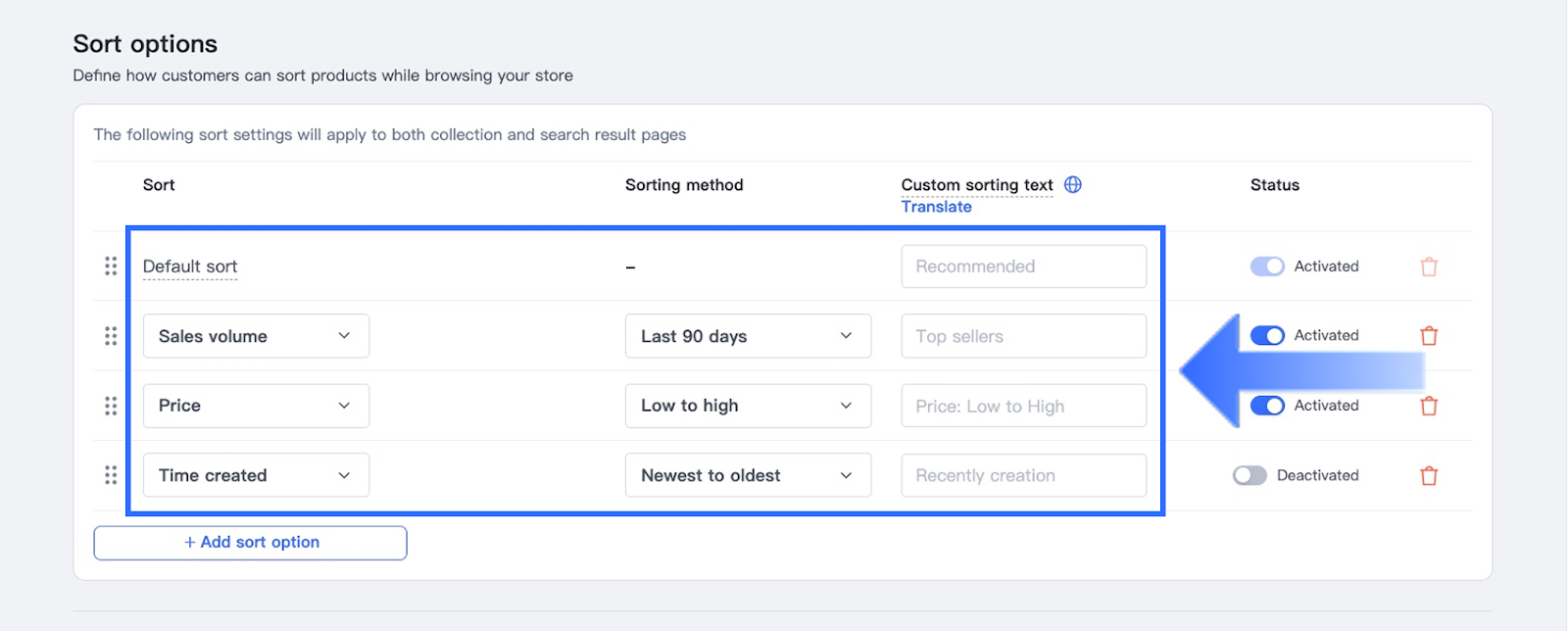This screenshot has height=631, width=1568.
Task: Turn off the Price sort toggle
Action: point(1267,406)
